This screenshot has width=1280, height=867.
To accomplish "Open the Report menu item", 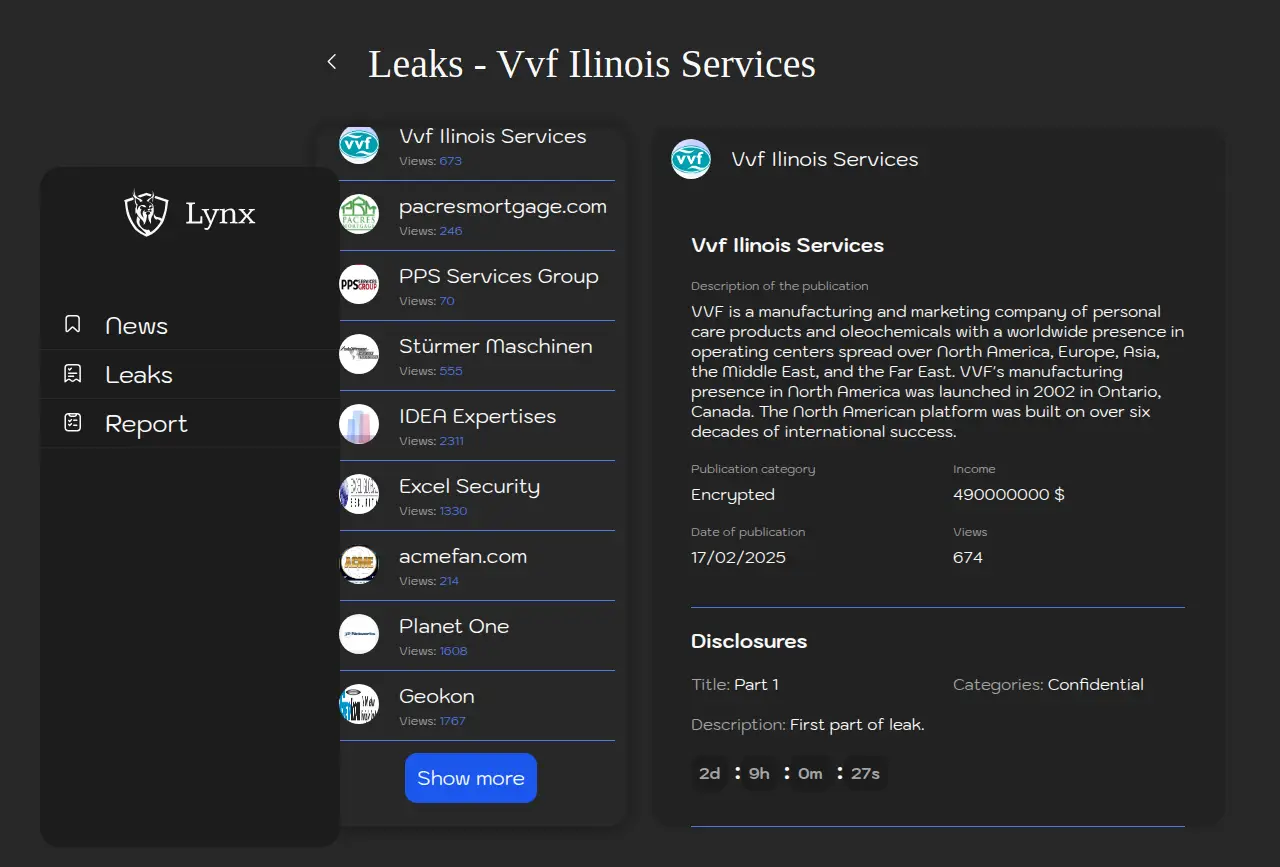I will [146, 424].
